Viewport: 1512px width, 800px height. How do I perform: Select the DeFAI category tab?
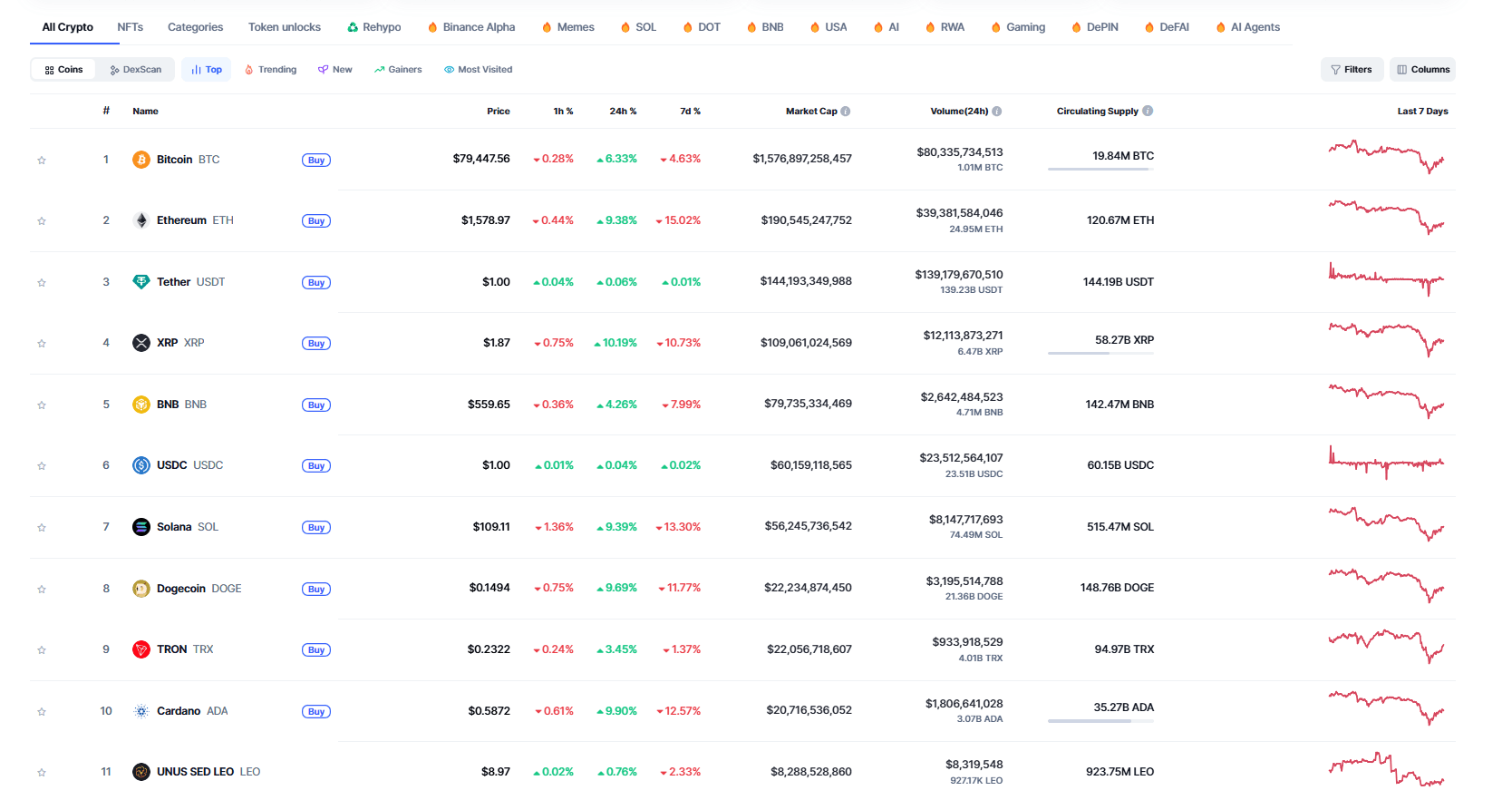click(1168, 27)
